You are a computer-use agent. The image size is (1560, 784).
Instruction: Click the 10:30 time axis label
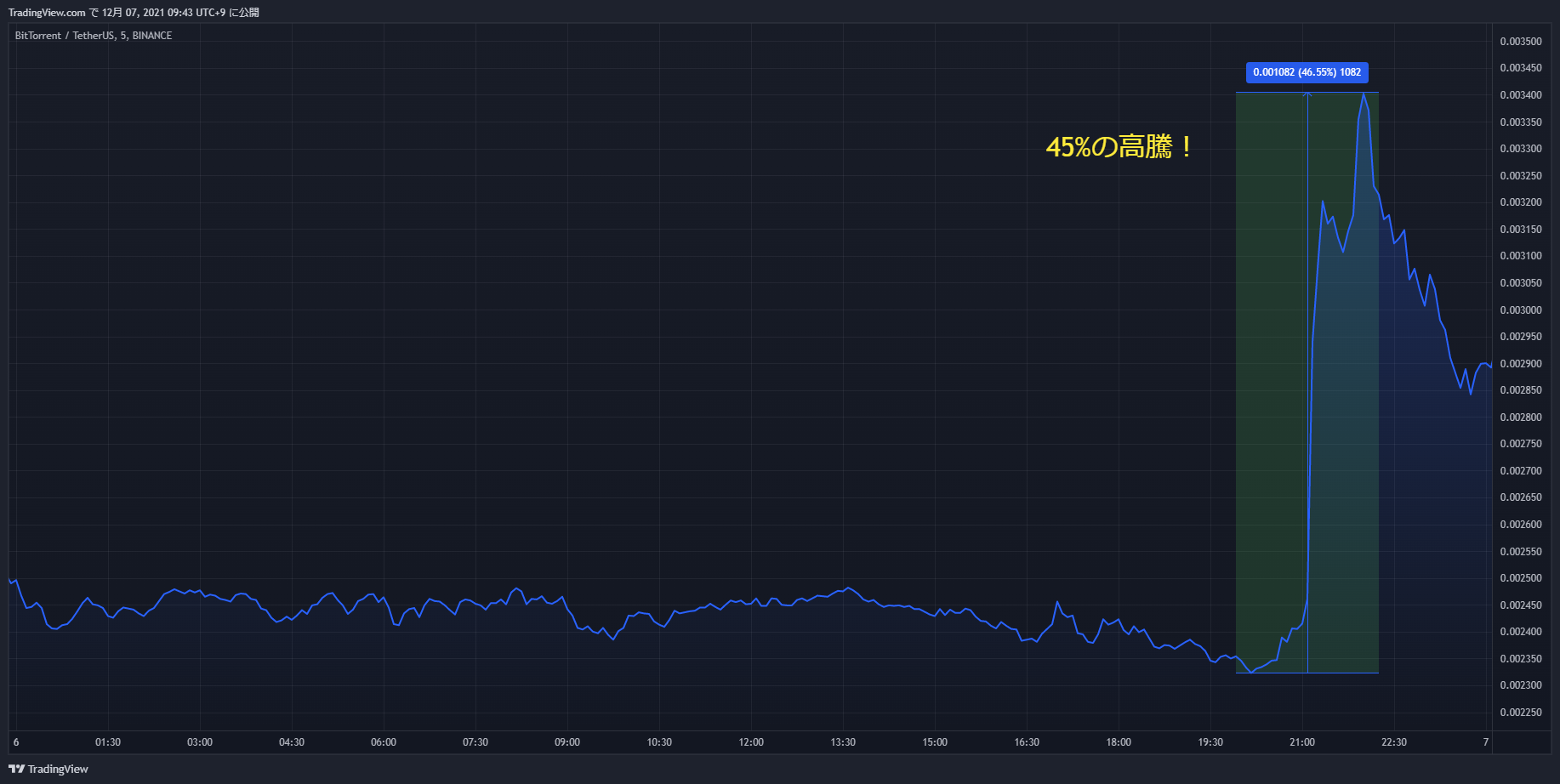tap(659, 742)
